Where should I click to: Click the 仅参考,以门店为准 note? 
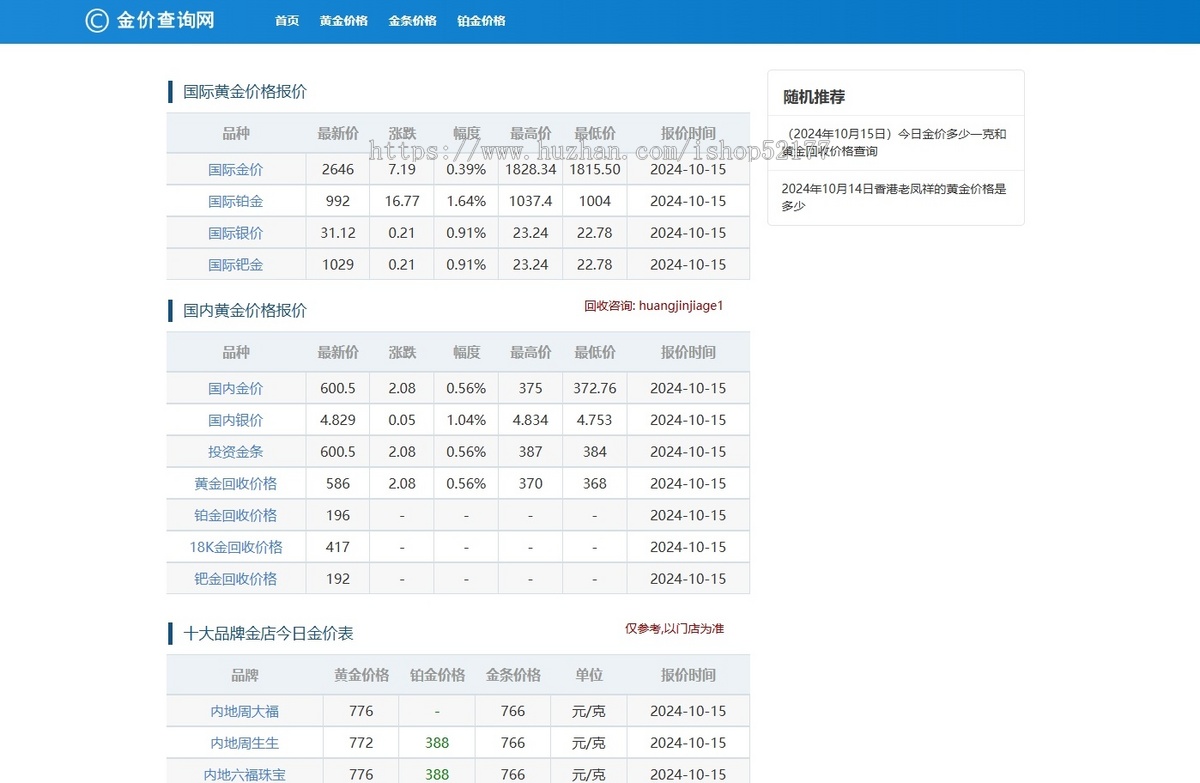pos(675,629)
